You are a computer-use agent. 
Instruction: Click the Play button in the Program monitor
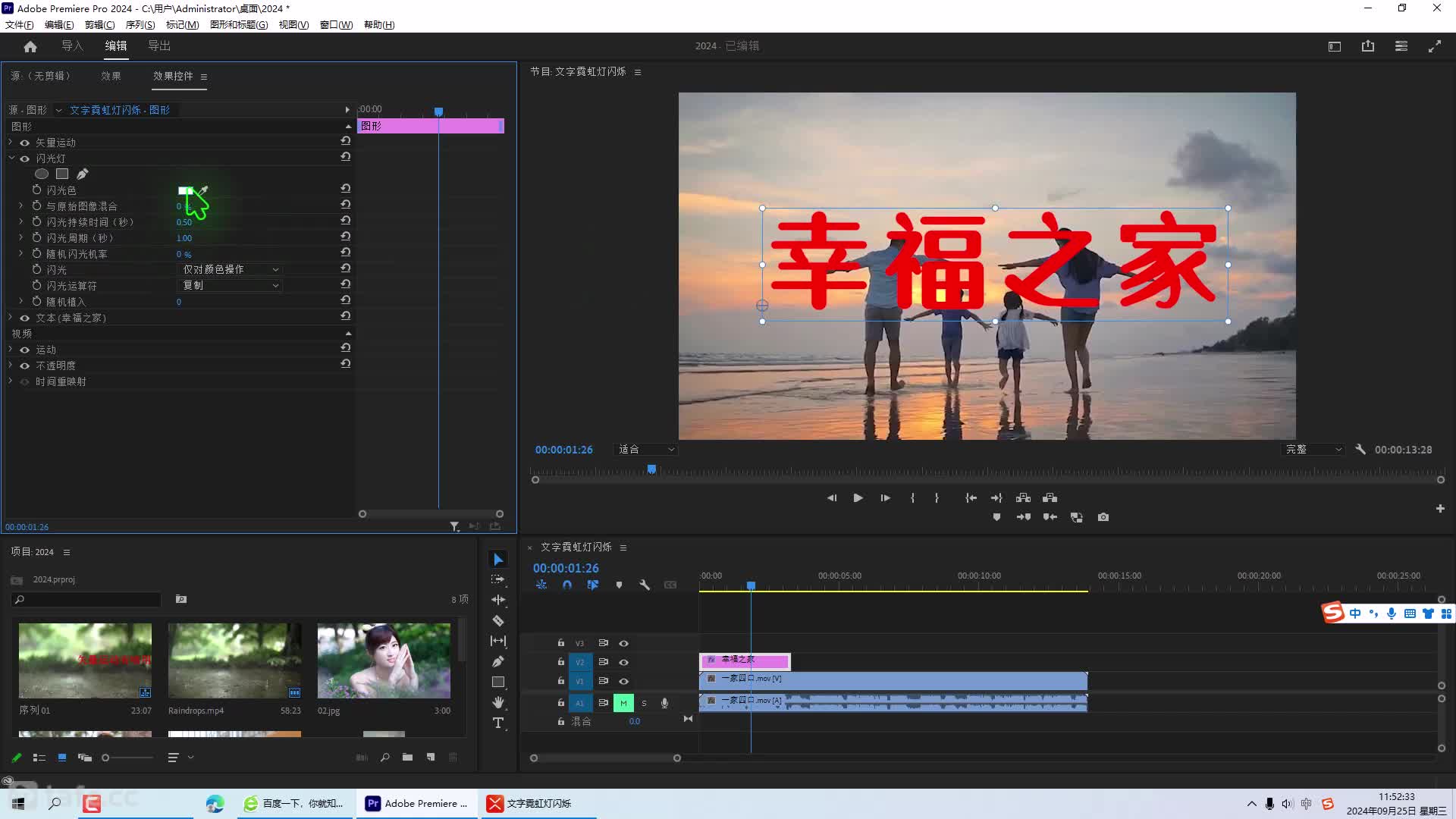pos(858,498)
